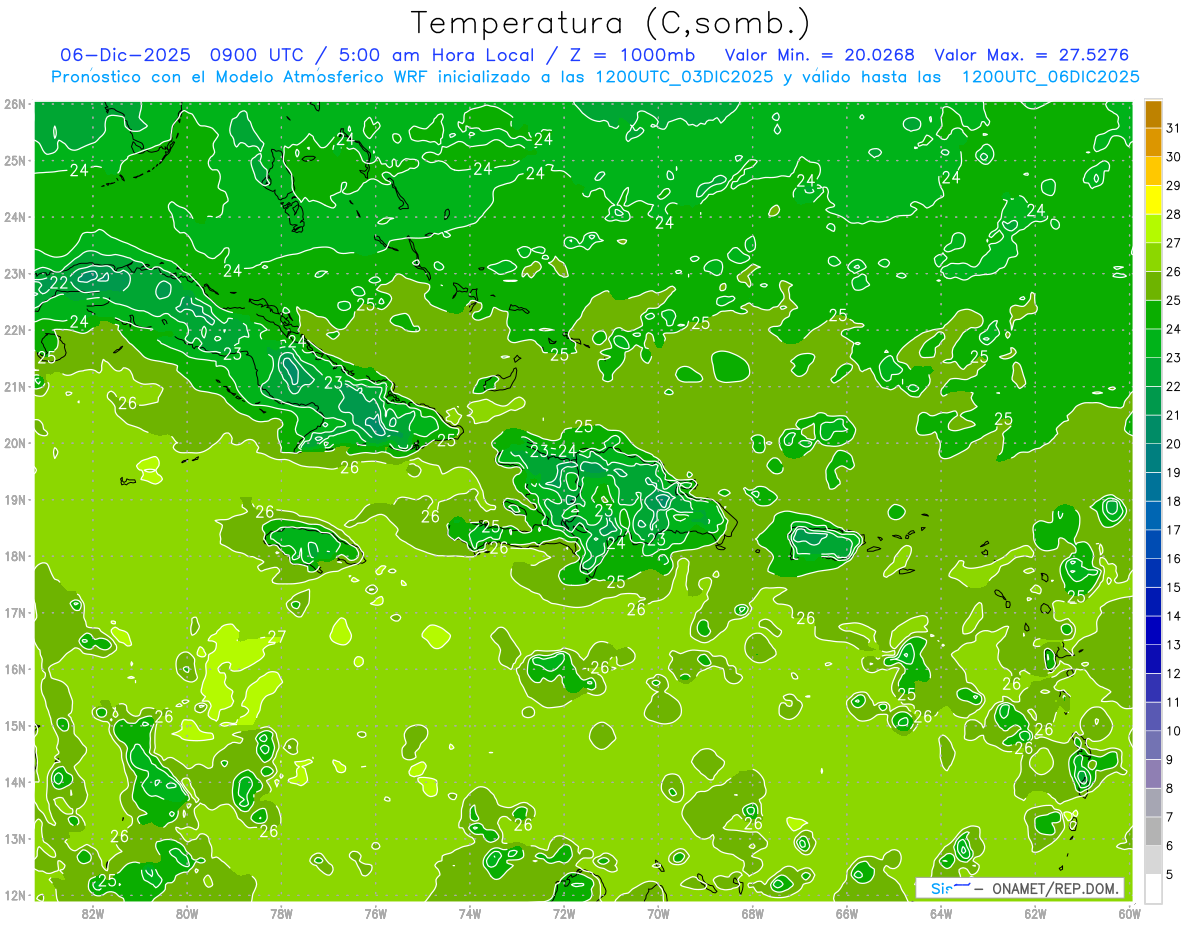The image size is (1200, 927).
Task: Click the colorbar label "28"
Action: pos(1174,214)
